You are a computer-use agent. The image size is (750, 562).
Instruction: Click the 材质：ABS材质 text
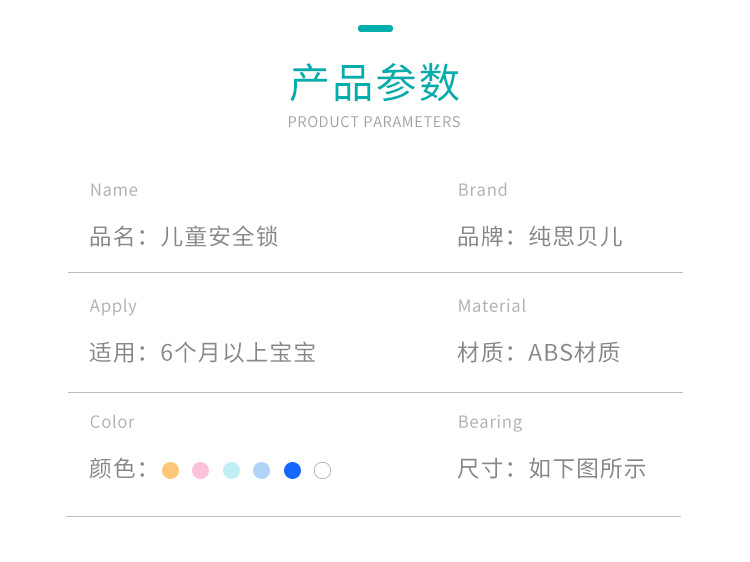click(x=539, y=353)
